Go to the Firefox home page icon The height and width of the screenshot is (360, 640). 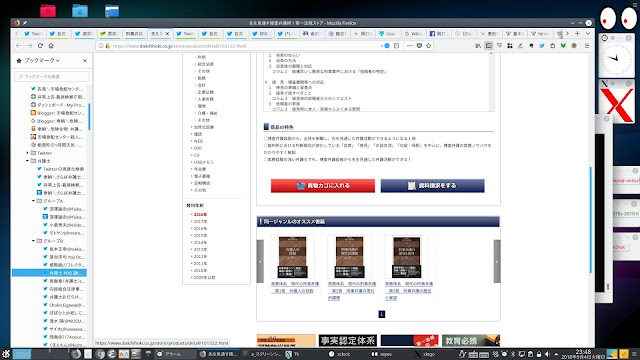tap(51, 46)
